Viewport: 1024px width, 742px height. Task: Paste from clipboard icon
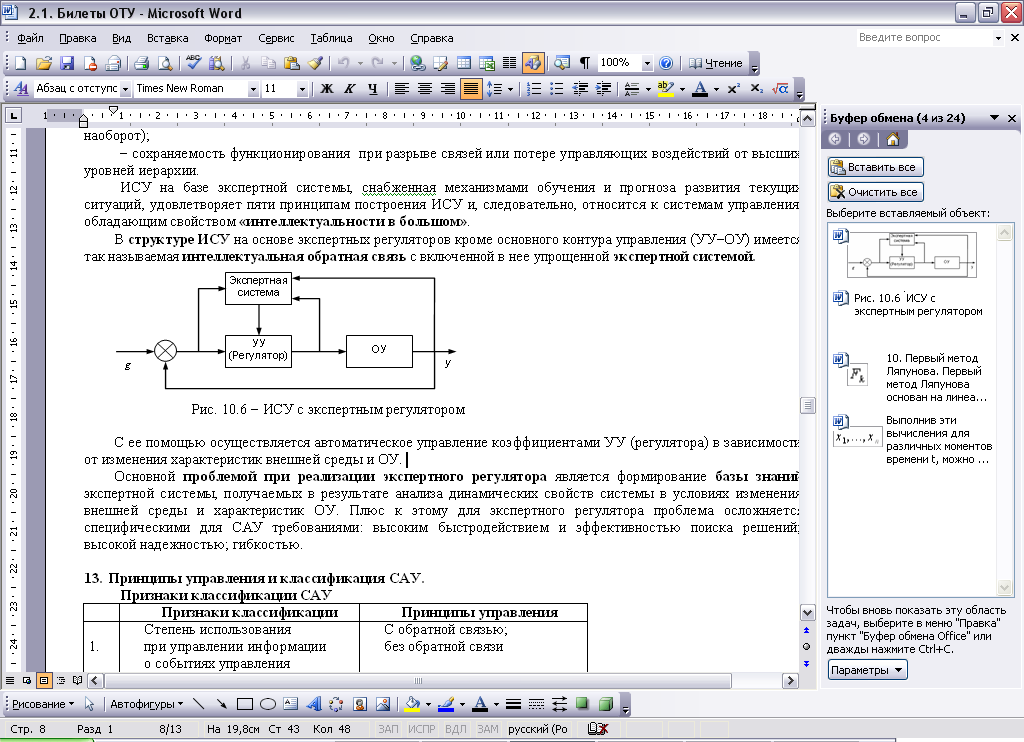coord(291,63)
